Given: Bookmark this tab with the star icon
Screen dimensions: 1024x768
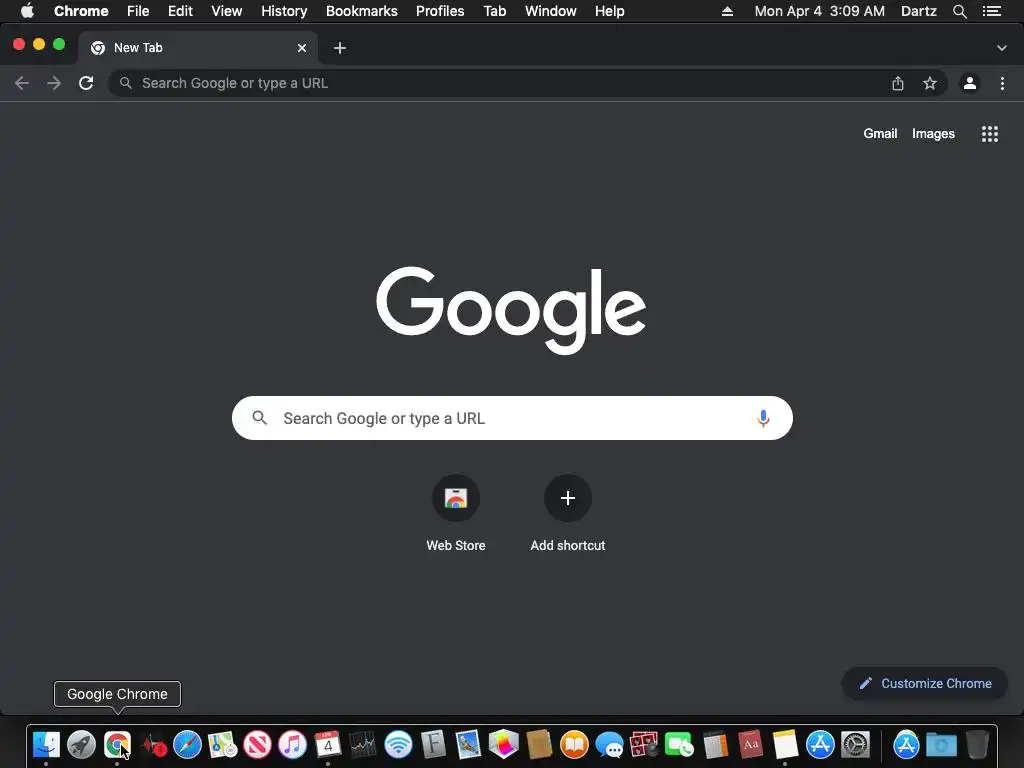Looking at the screenshot, I should 930,83.
